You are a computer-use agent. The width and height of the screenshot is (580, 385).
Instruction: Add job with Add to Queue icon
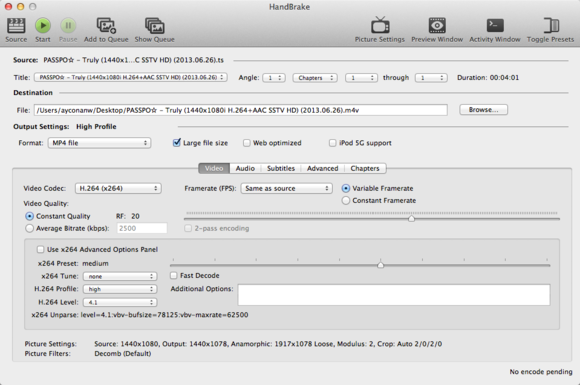tap(106, 26)
